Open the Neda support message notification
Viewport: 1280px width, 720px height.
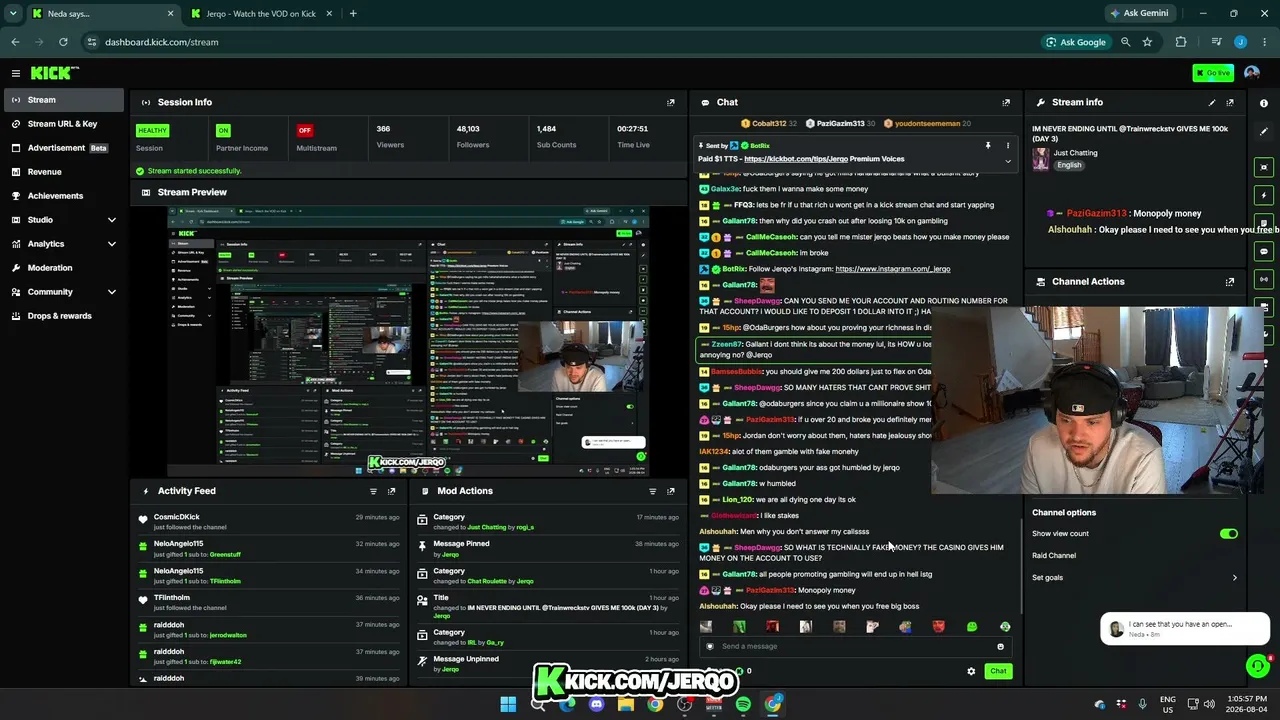click(x=1185, y=629)
